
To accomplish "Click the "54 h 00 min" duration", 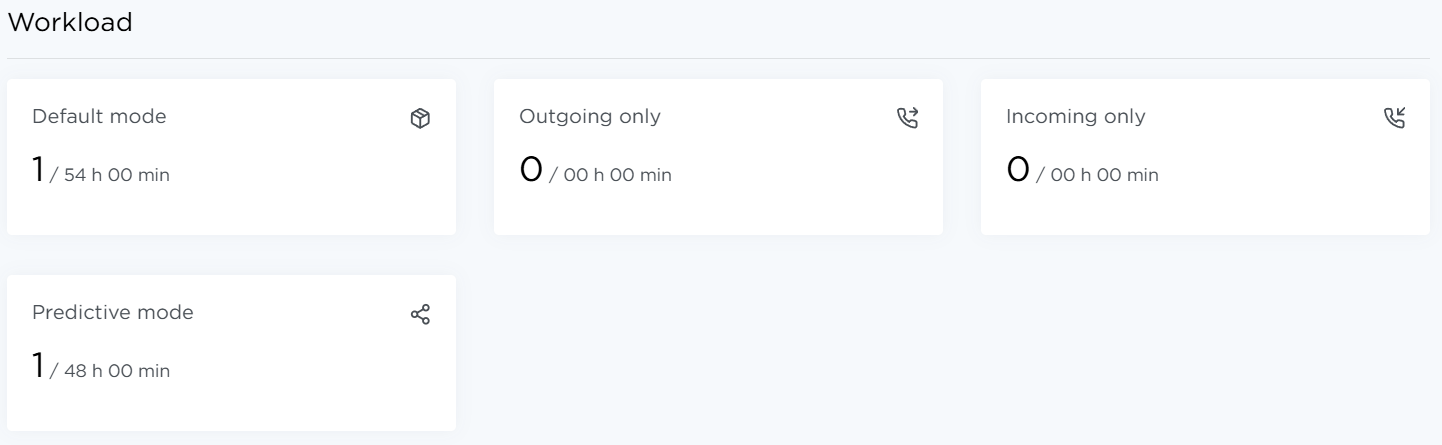I will (x=116, y=176).
